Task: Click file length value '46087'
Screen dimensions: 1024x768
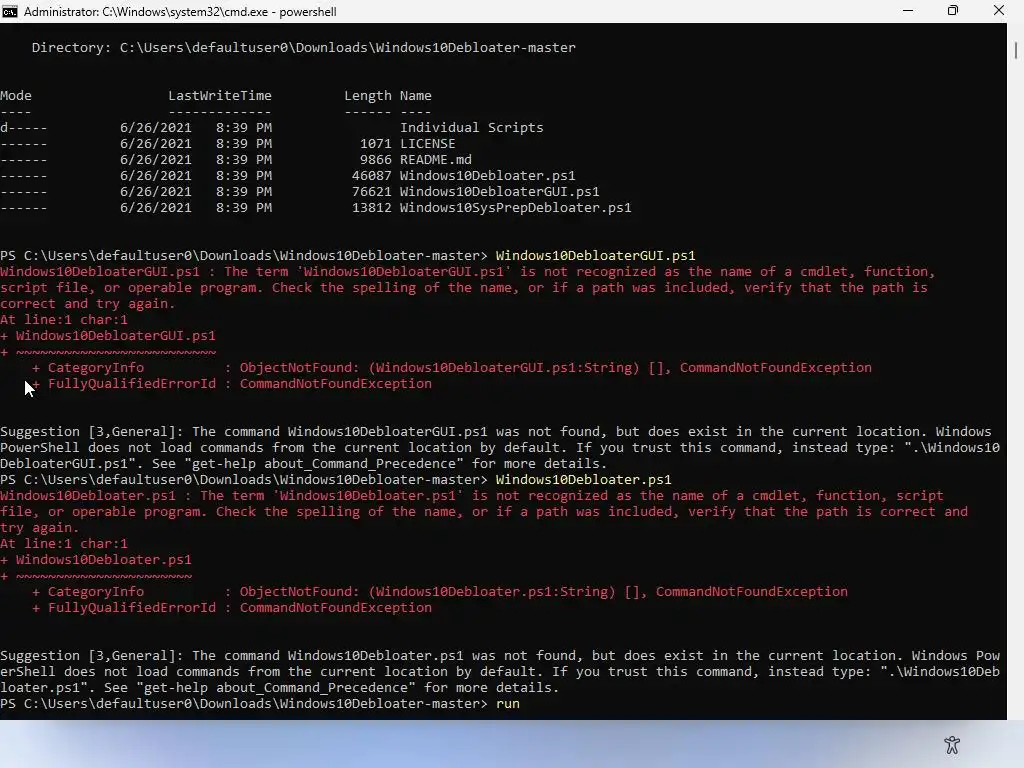Action: [x=372, y=176]
